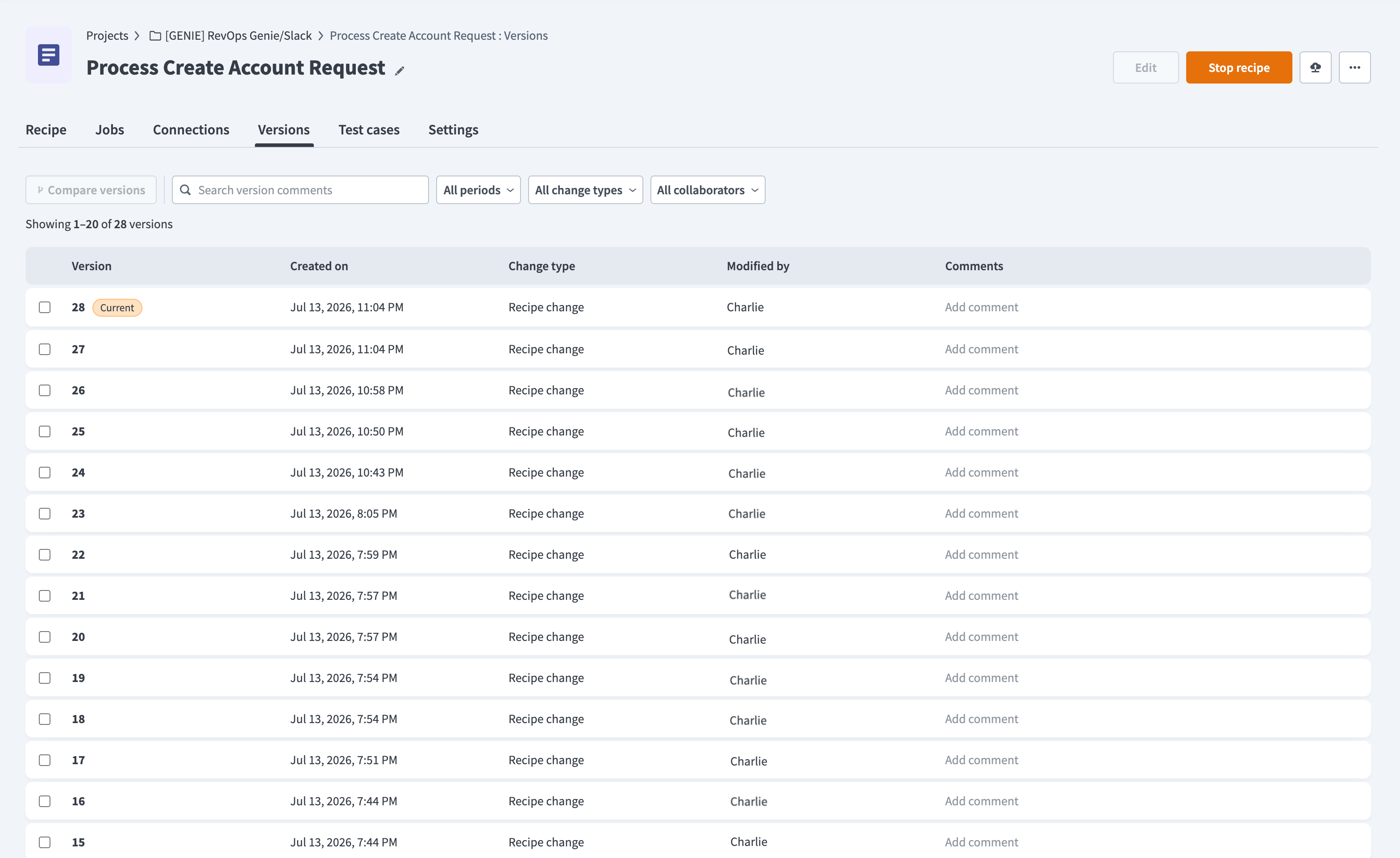Click the Created on column header
Screen dimensions: 1400x858
(x=319, y=266)
